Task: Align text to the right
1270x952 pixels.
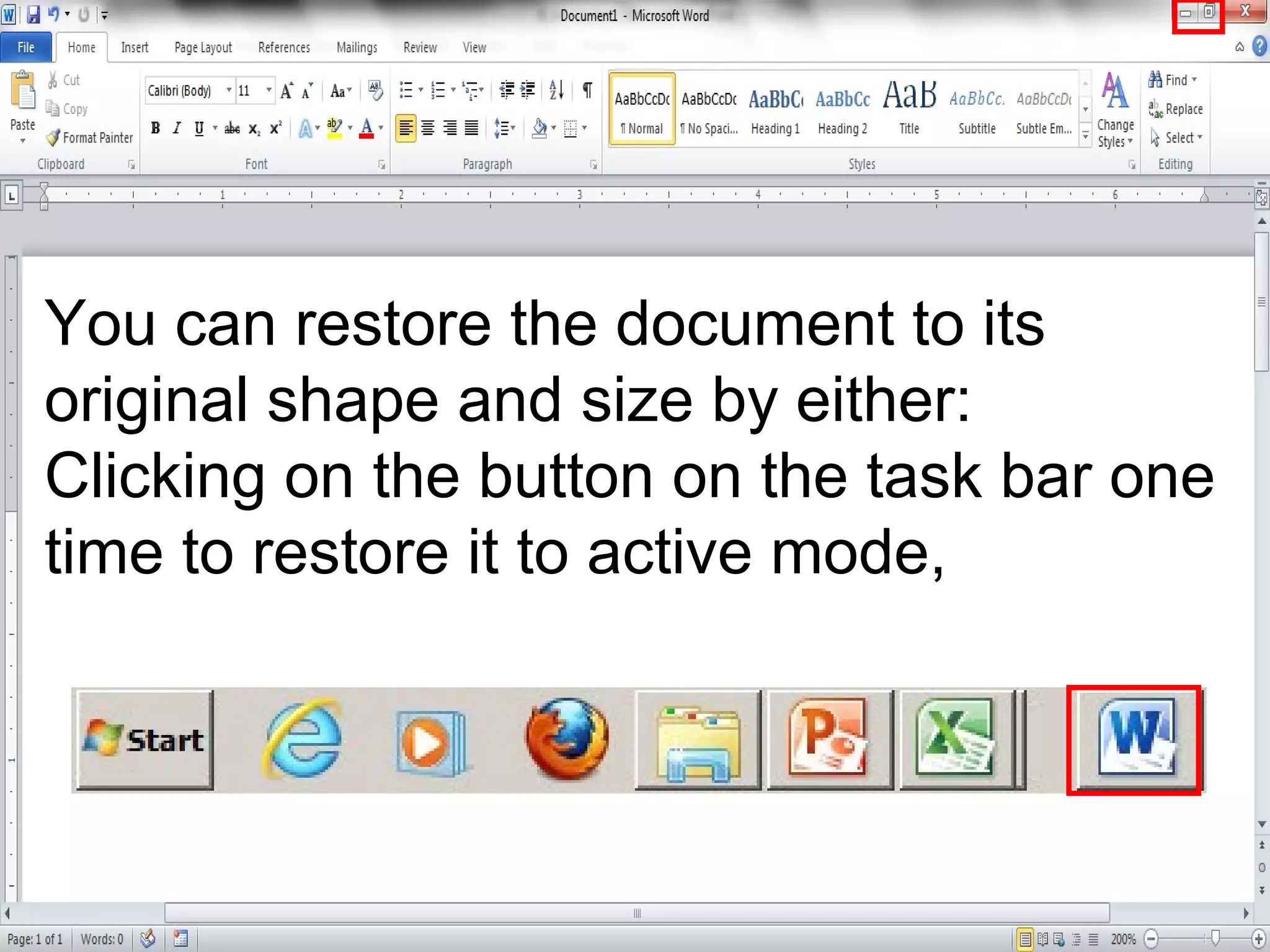Action: 450,128
